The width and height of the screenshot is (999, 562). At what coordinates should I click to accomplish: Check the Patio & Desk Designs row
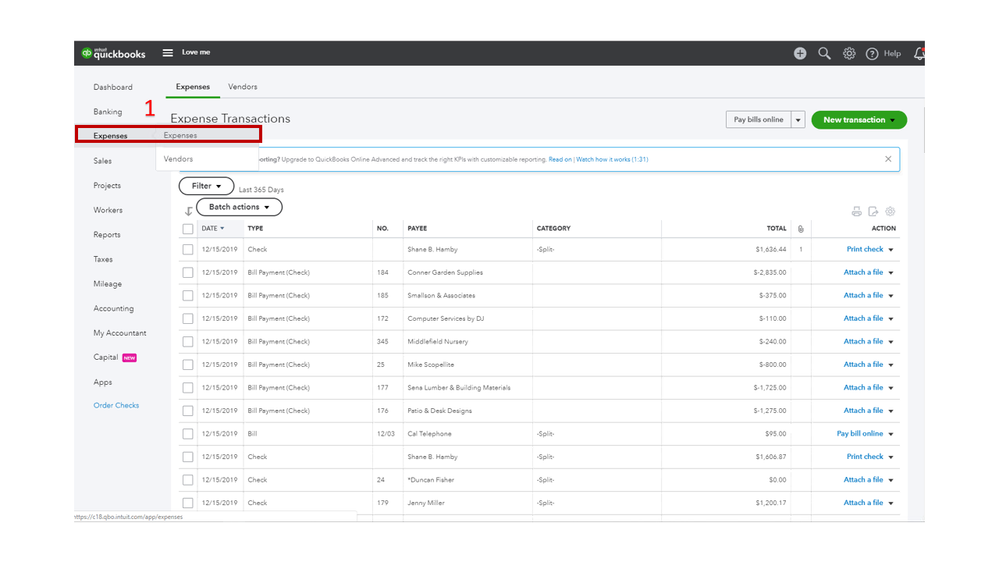point(188,411)
